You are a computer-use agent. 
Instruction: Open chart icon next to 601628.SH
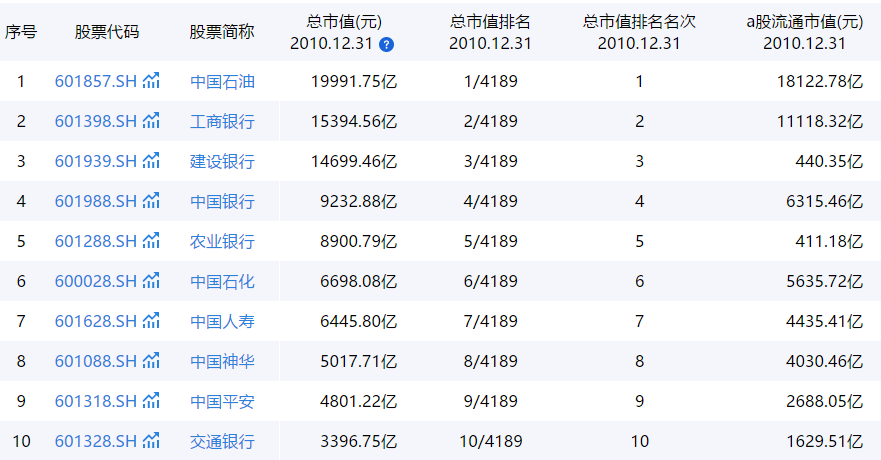coord(151,320)
